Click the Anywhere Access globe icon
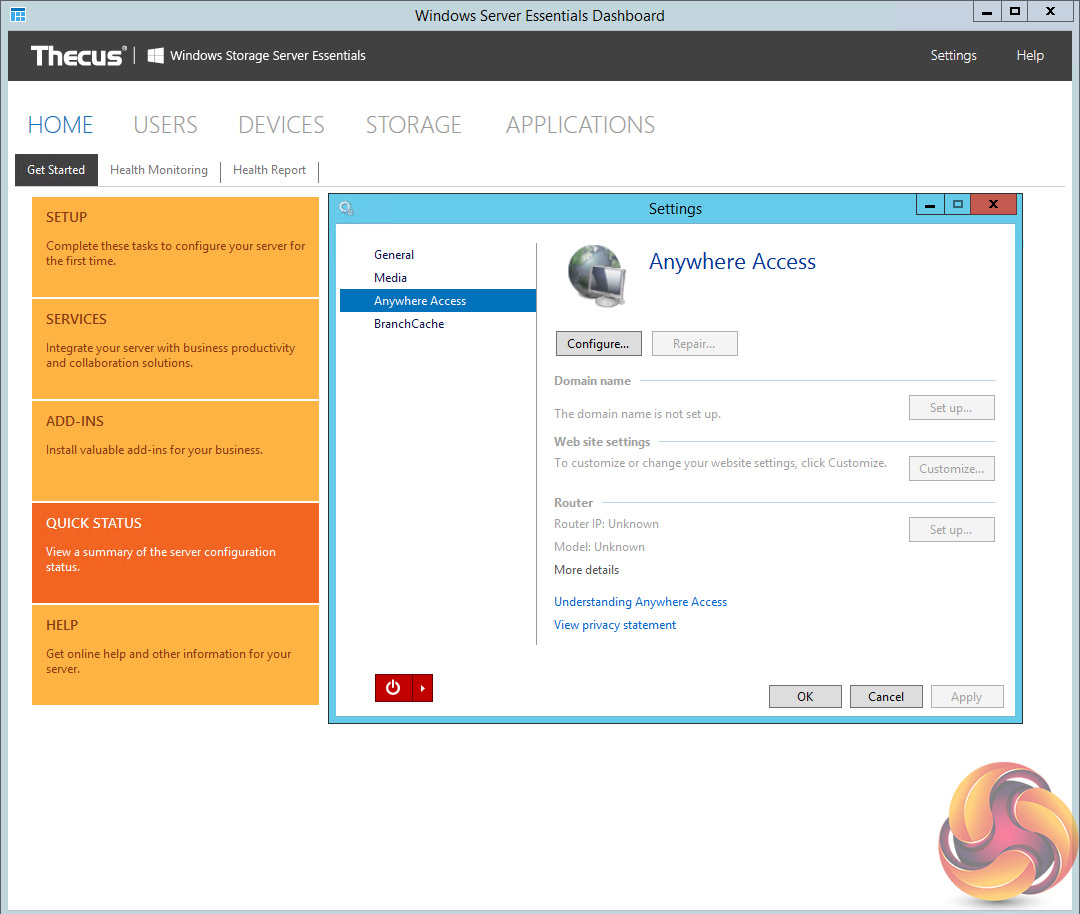Screen dimensions: 1080x914 click(597, 276)
